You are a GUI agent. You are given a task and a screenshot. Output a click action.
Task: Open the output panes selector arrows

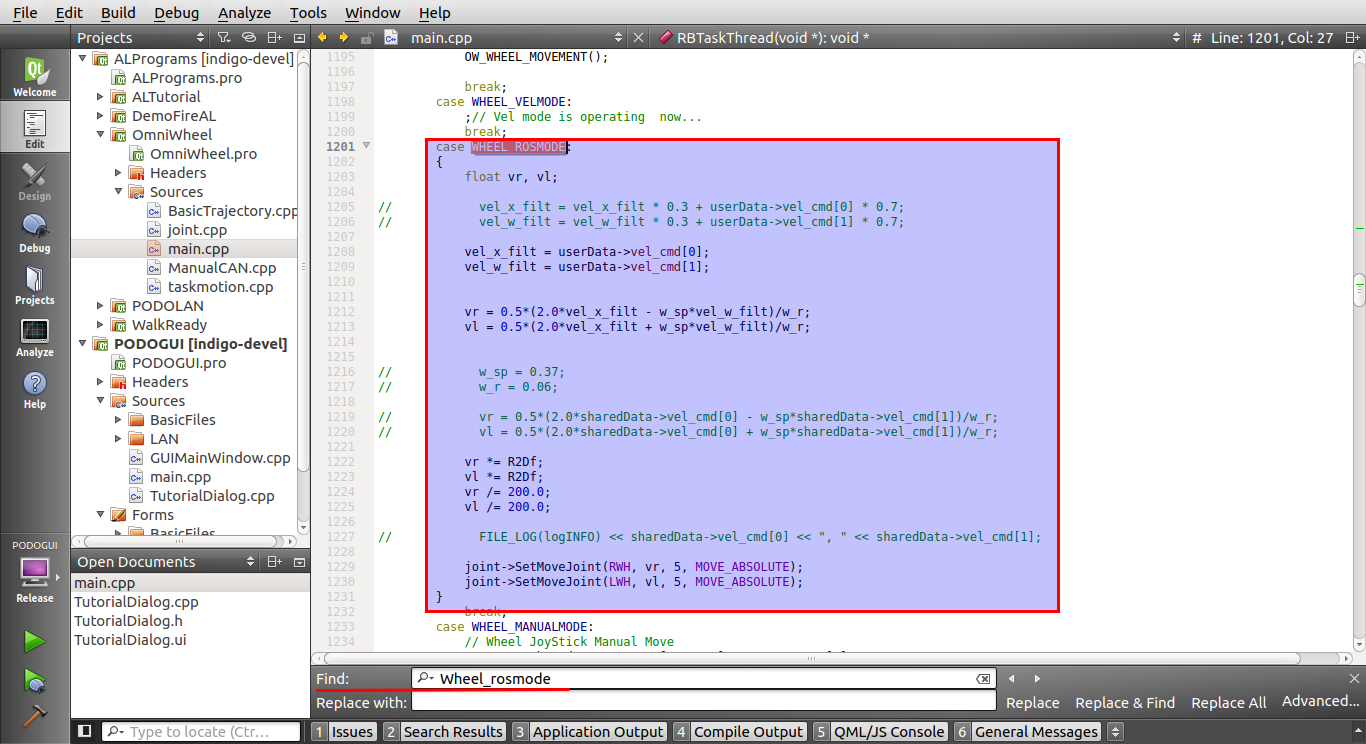[1113, 732]
